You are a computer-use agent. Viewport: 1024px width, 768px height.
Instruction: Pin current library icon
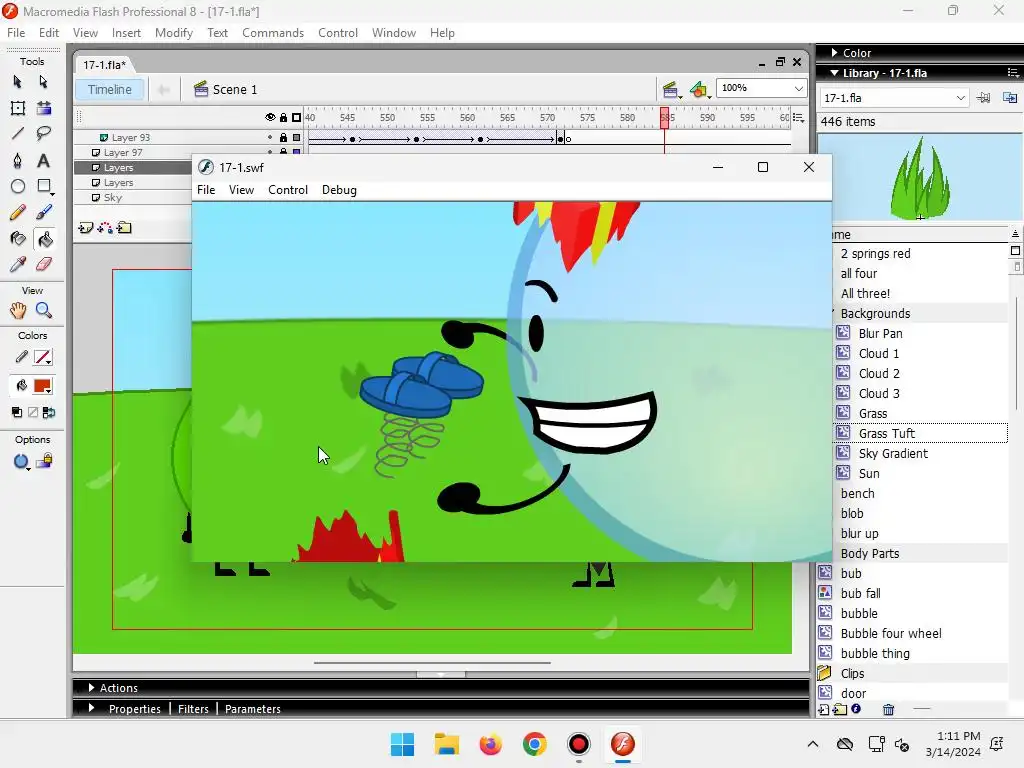(x=984, y=98)
